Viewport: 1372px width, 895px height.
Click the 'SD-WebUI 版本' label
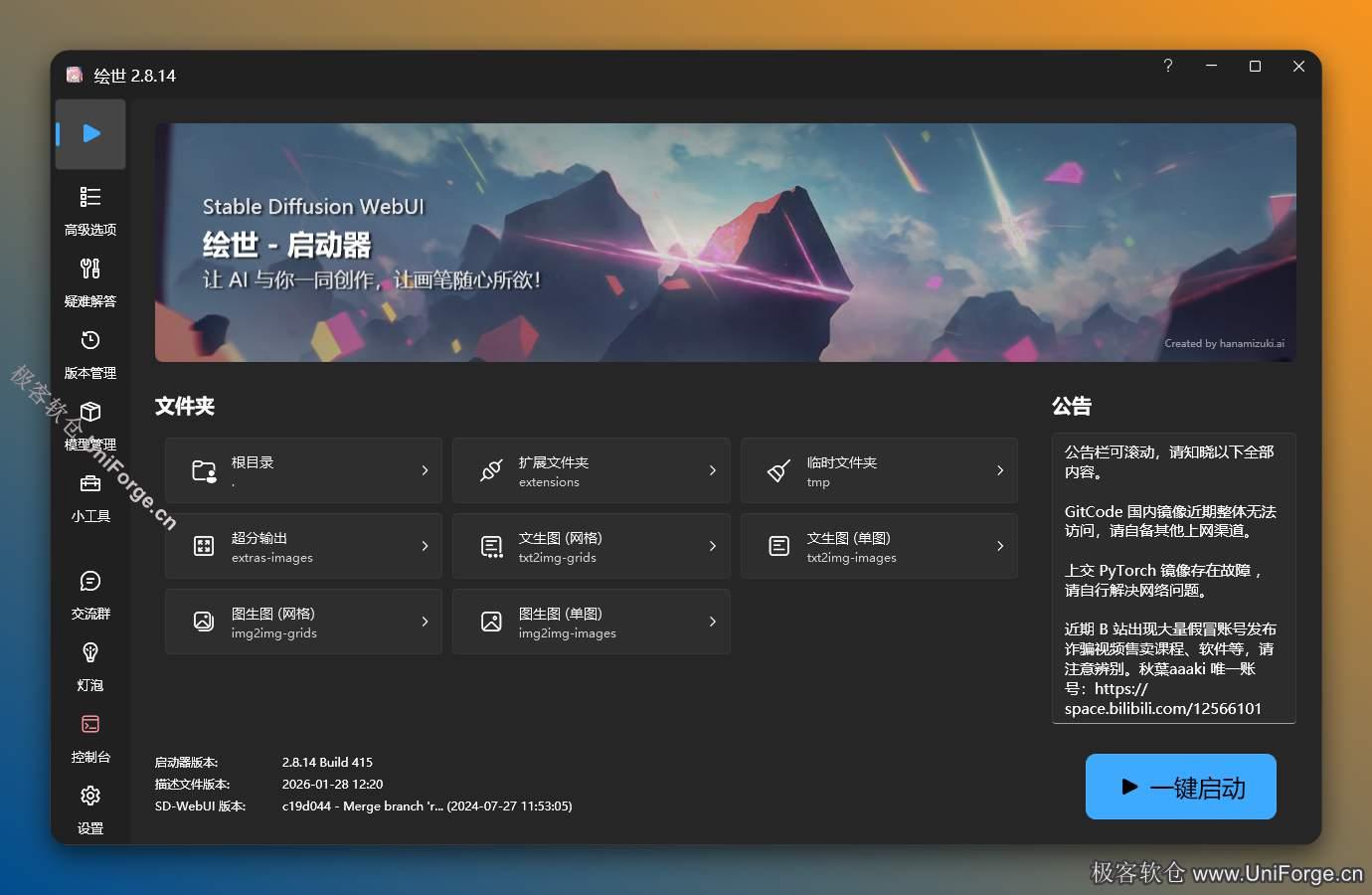pyautogui.click(x=200, y=806)
